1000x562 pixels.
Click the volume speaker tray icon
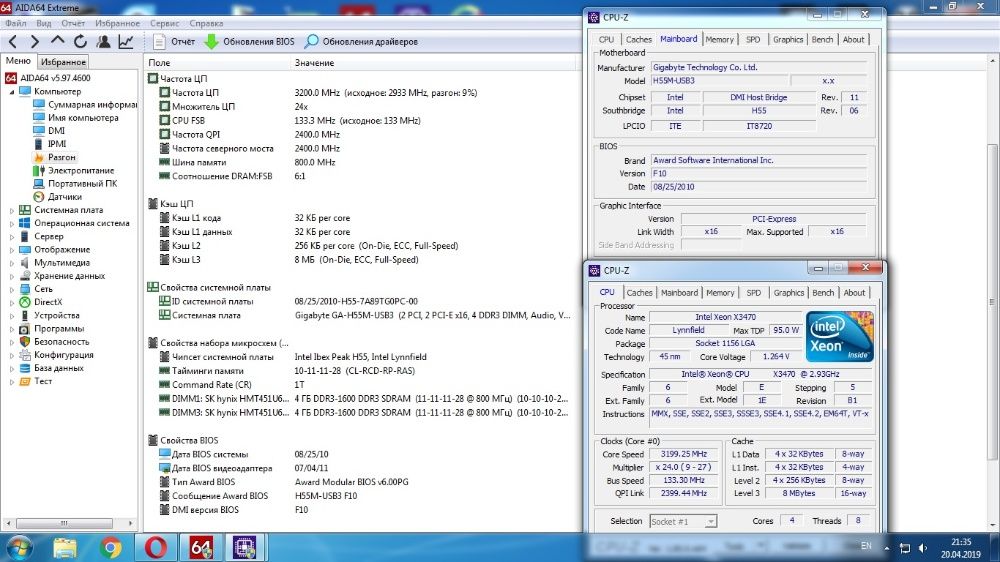coord(923,548)
